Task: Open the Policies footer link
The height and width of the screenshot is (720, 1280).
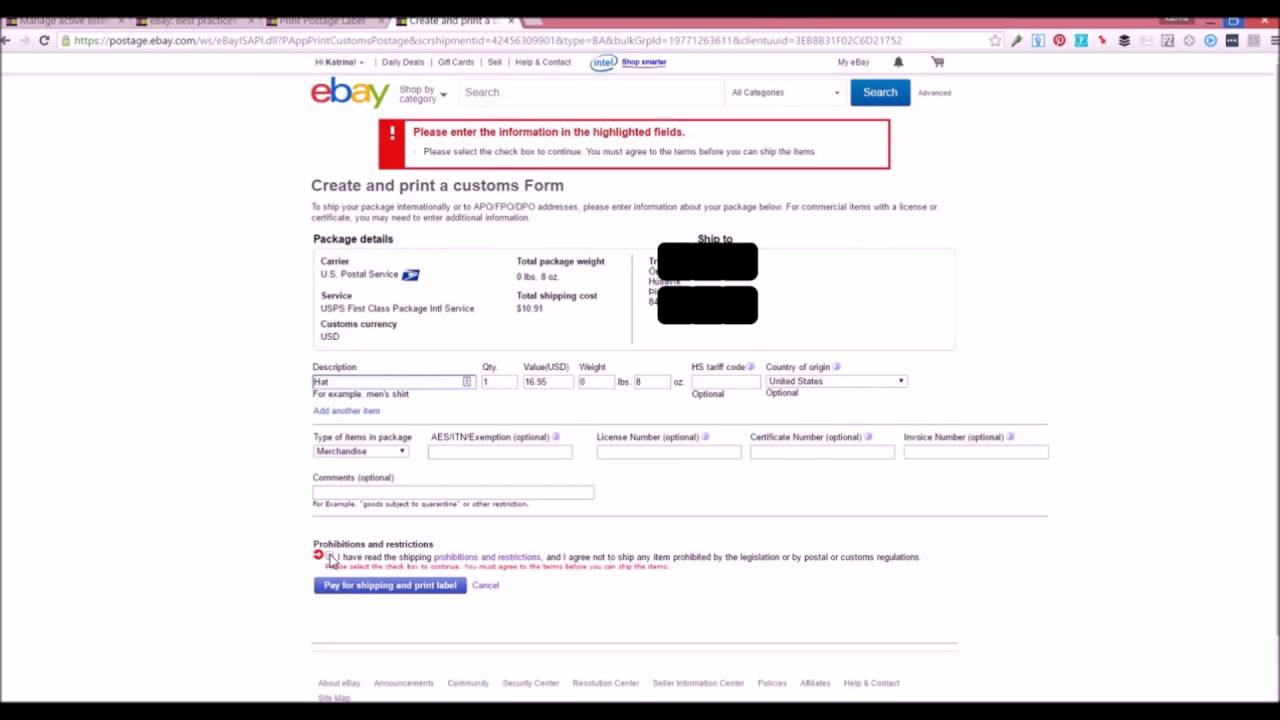Action: point(772,683)
